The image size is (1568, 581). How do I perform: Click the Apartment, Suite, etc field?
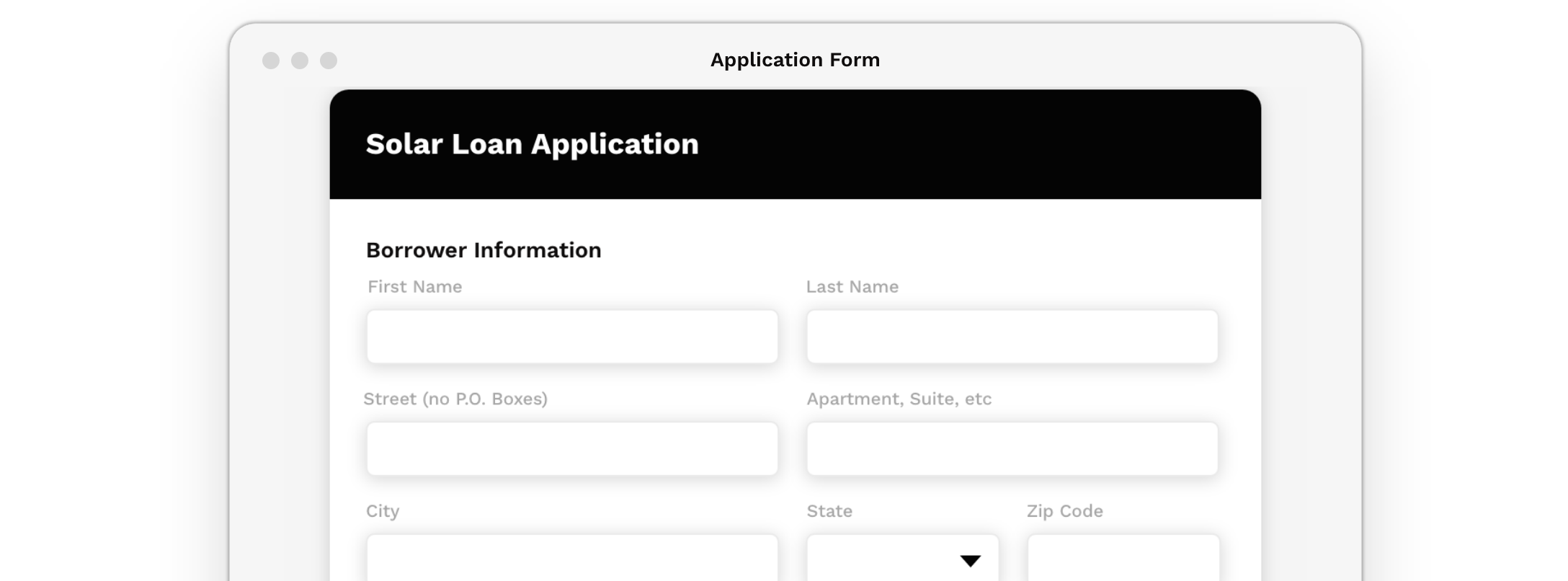[1012, 448]
